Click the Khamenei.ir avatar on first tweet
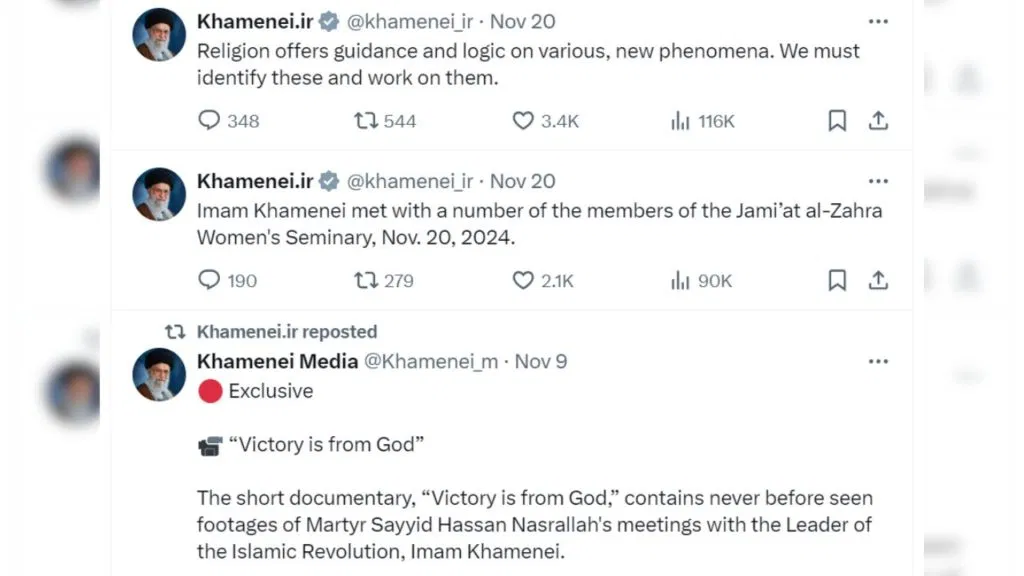The height and width of the screenshot is (576, 1024). tap(160, 35)
